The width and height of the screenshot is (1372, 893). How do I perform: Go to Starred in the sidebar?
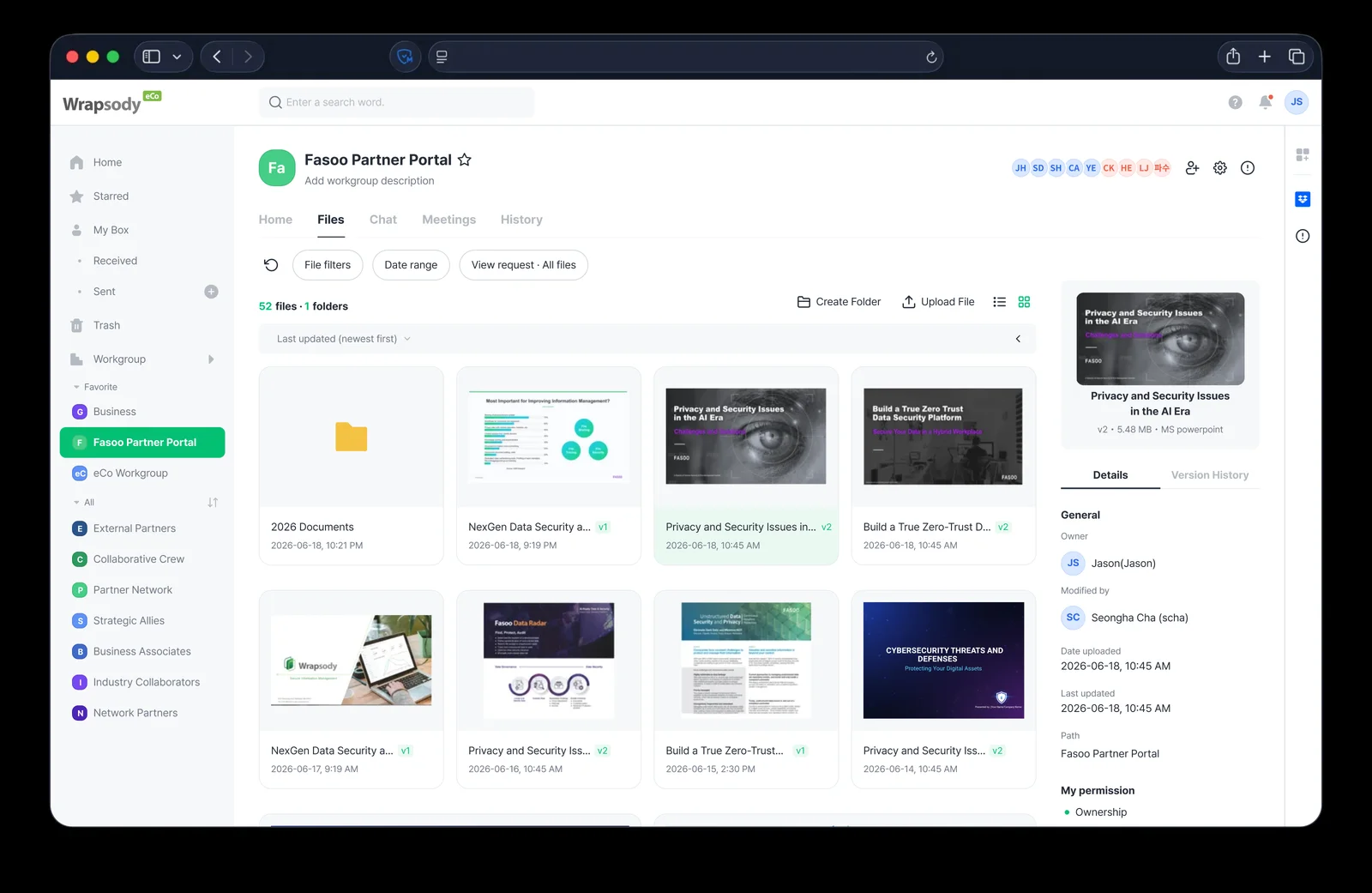(111, 196)
